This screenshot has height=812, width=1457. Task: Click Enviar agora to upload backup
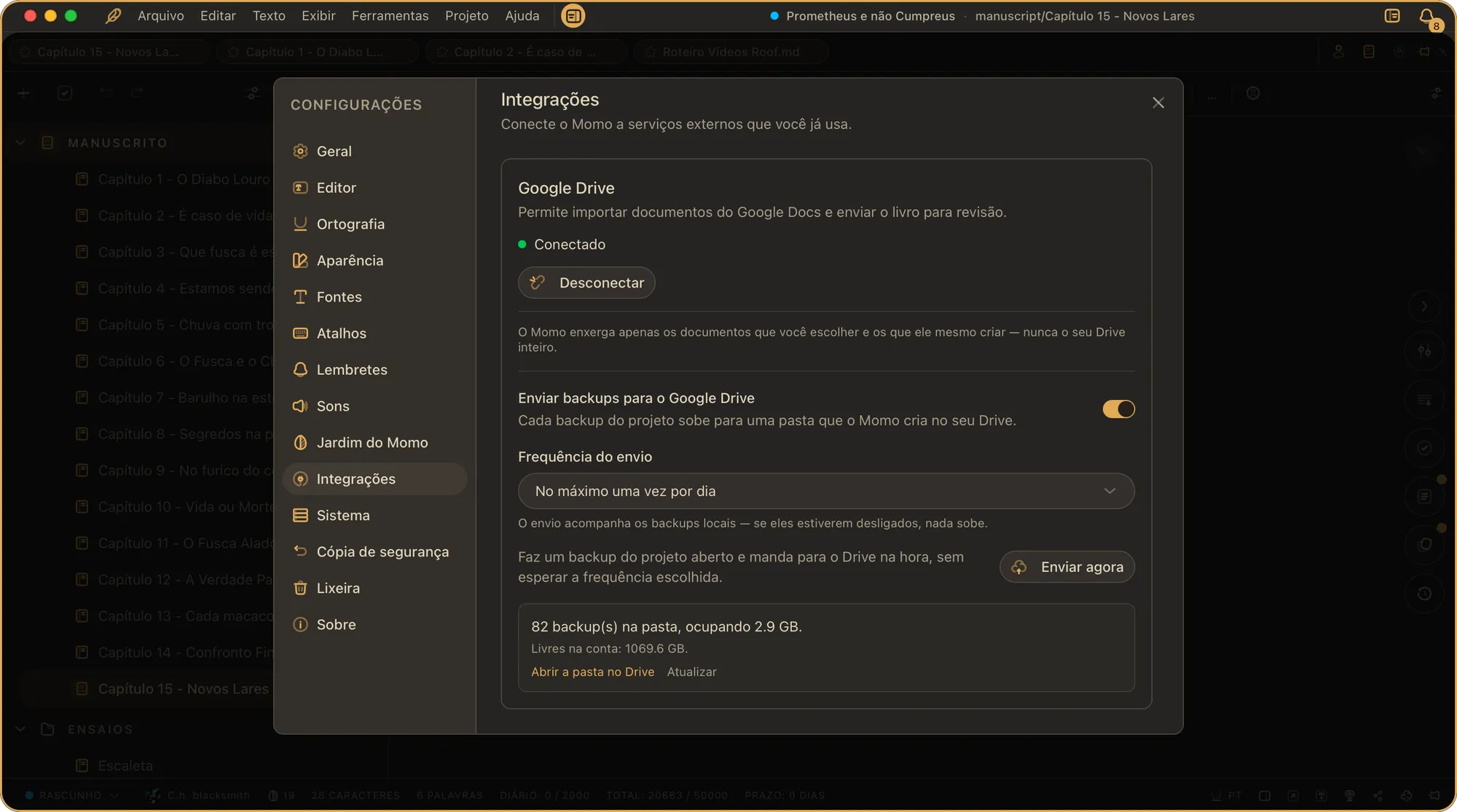point(1067,567)
